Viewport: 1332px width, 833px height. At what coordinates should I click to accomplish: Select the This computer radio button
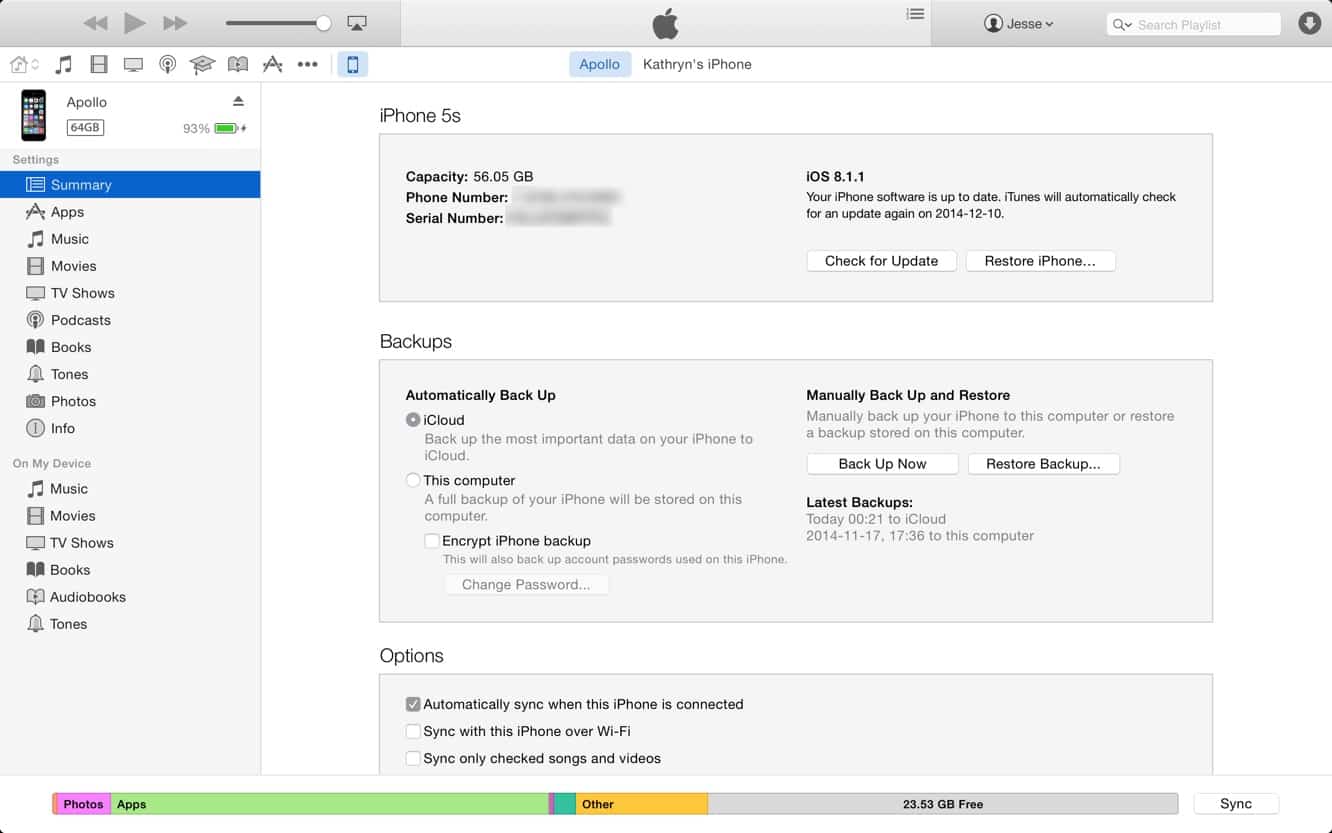(413, 480)
